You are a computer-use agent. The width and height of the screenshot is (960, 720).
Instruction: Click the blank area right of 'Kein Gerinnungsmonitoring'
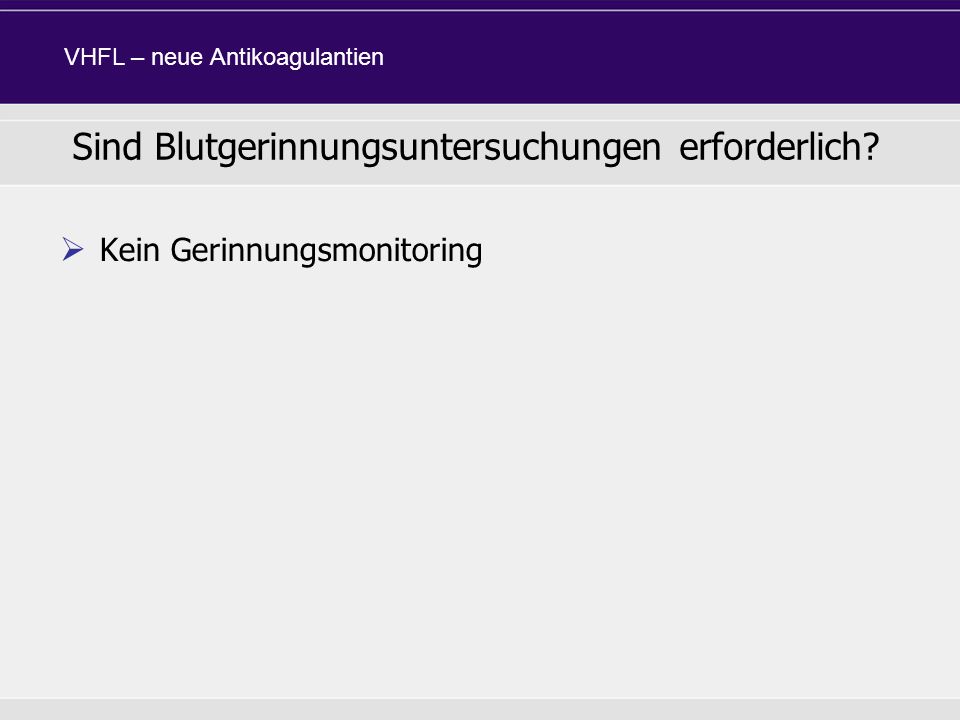(721, 250)
